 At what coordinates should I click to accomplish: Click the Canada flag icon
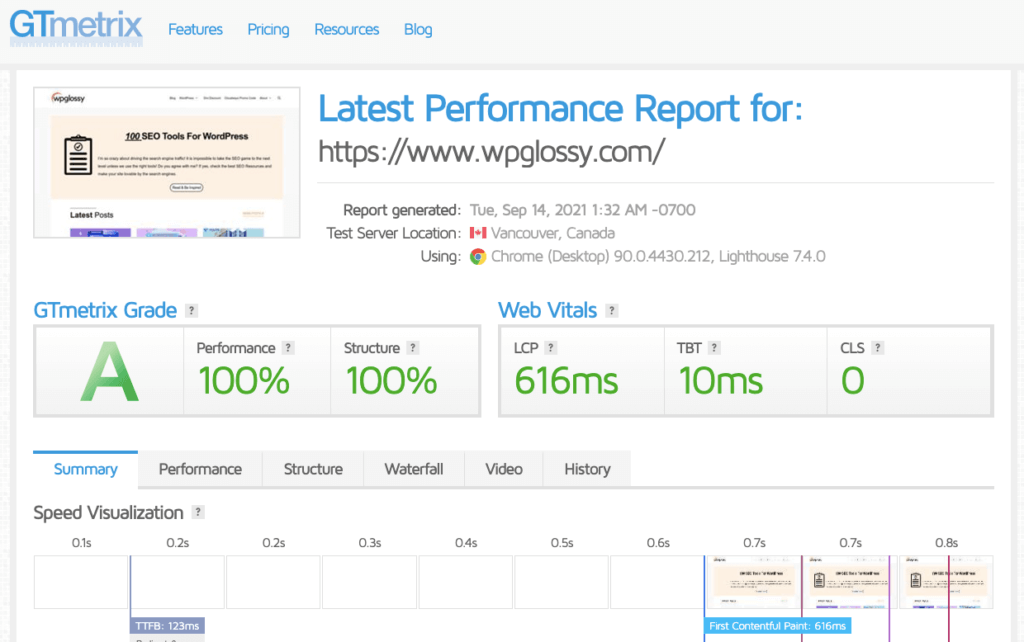[x=478, y=233]
